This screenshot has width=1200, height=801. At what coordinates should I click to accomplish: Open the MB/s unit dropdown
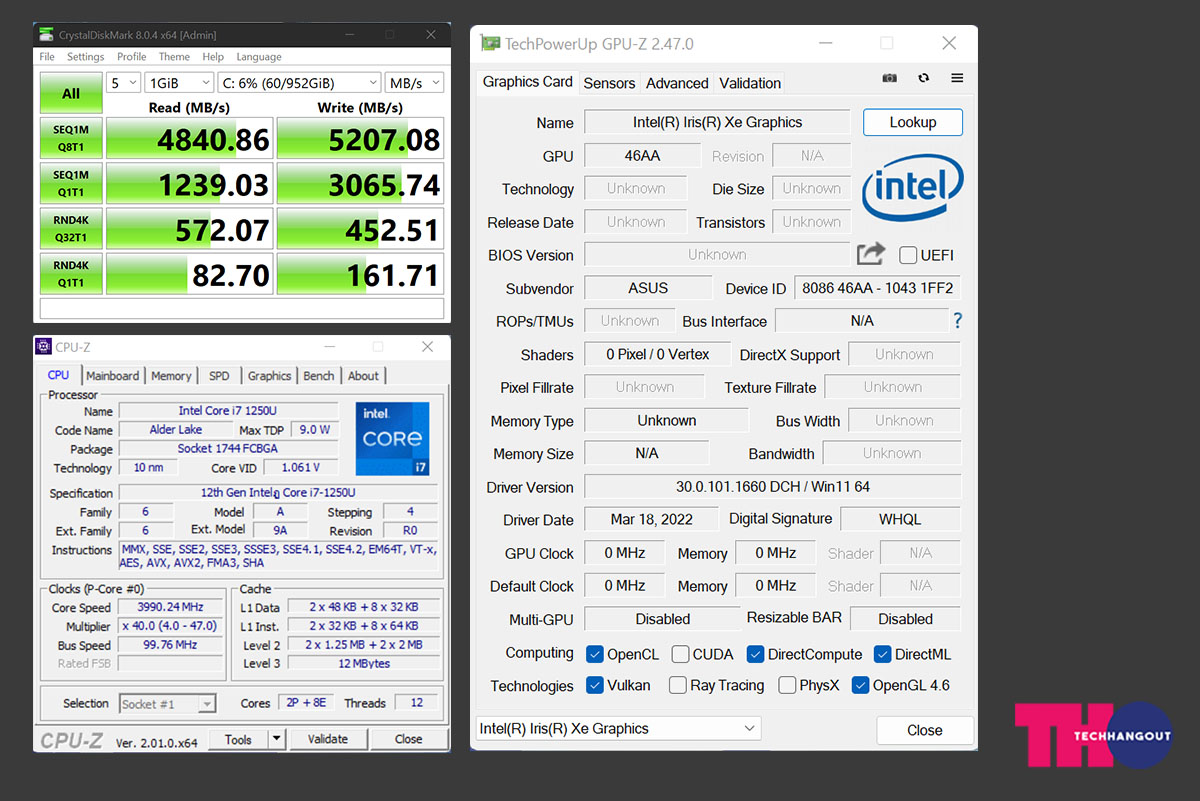414,83
